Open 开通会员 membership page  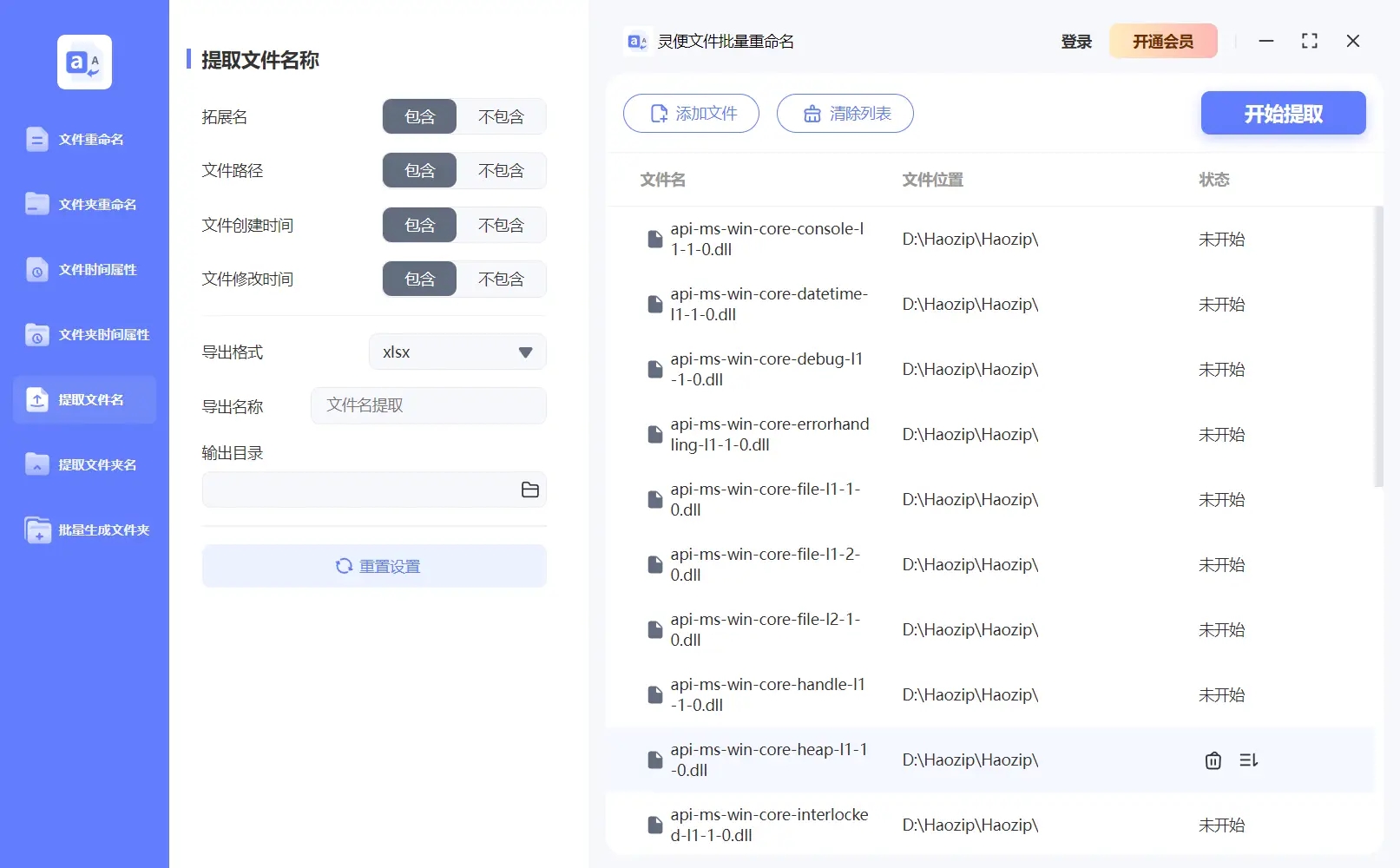click(x=1163, y=41)
